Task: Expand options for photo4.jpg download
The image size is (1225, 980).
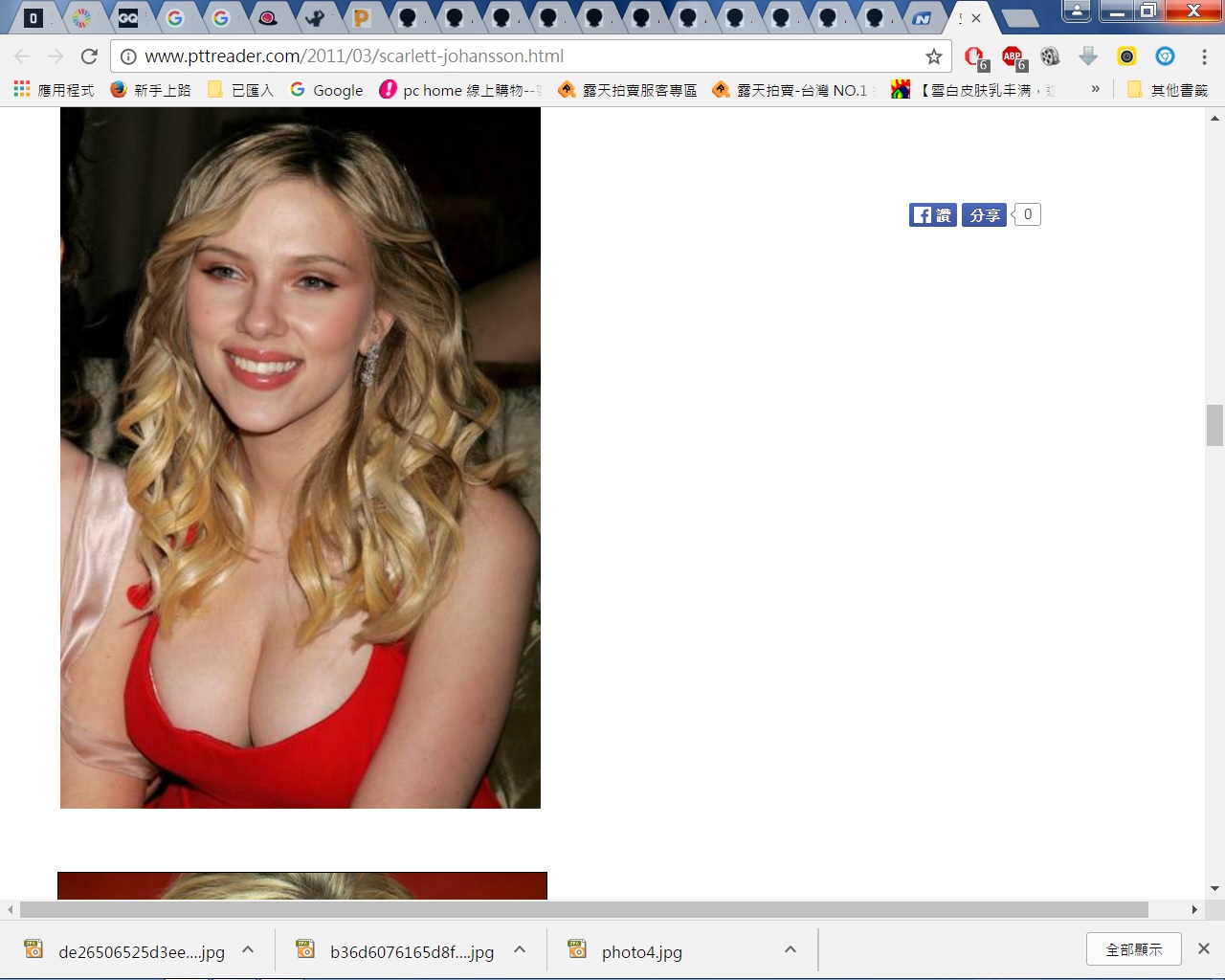Action: (x=791, y=949)
